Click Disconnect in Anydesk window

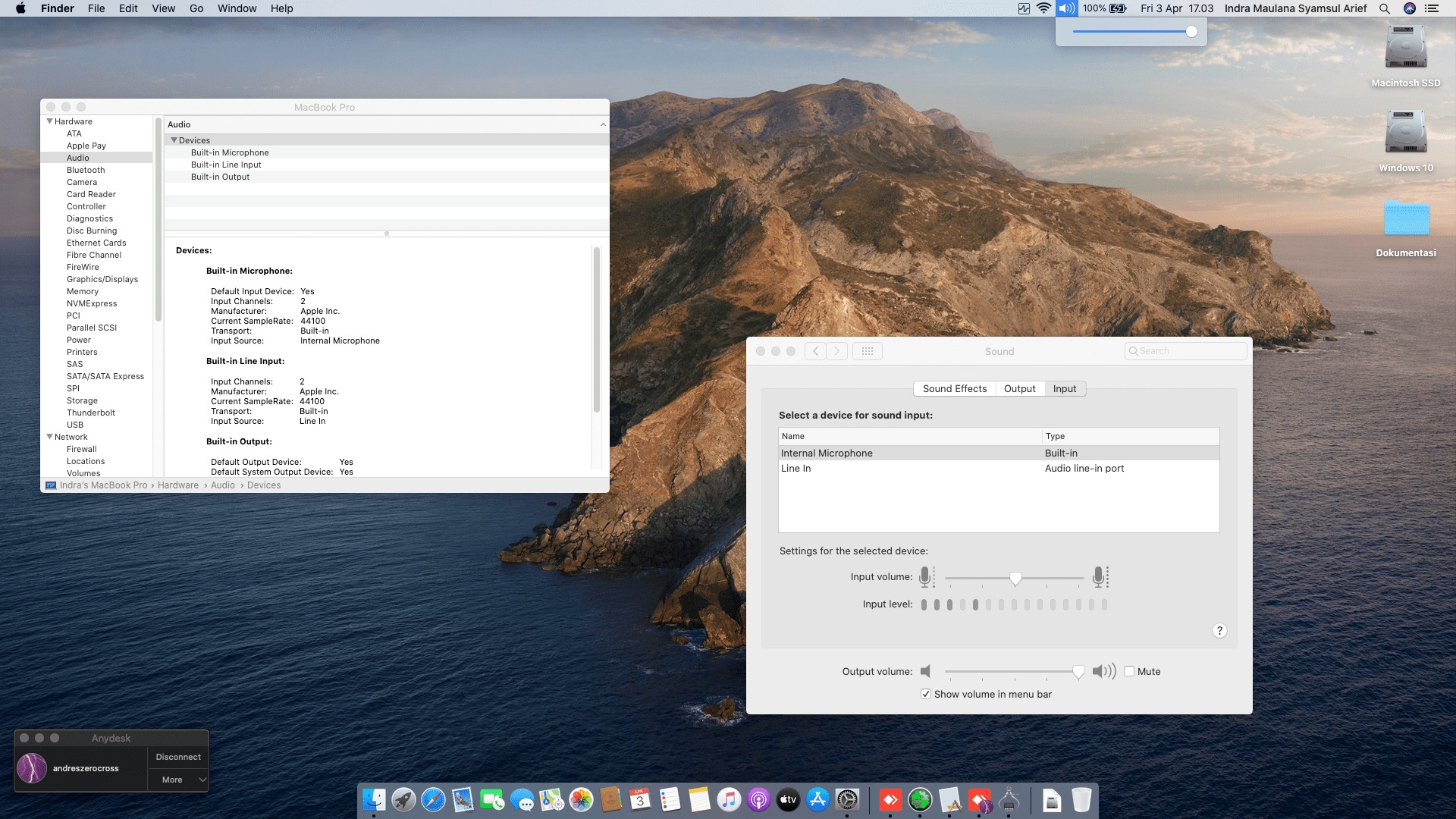(178, 757)
